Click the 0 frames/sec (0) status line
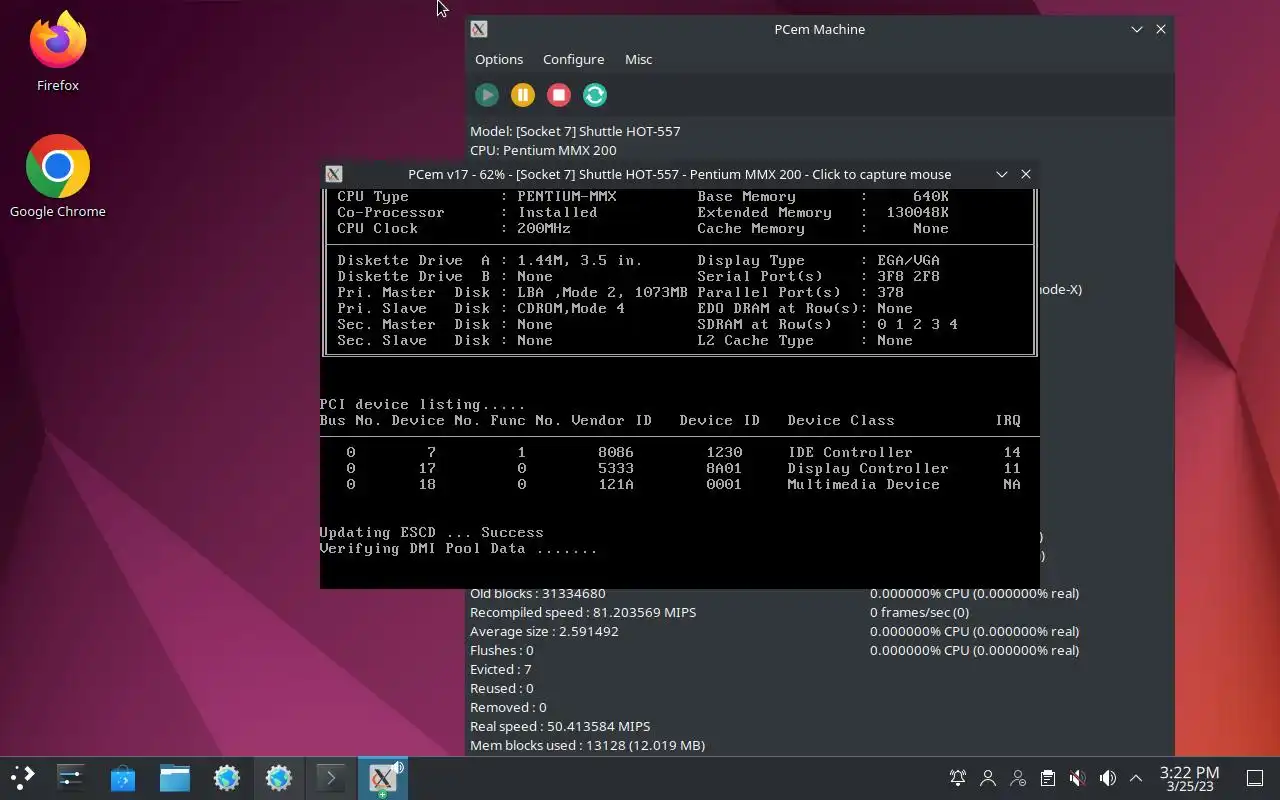The width and height of the screenshot is (1280, 800). 919,612
